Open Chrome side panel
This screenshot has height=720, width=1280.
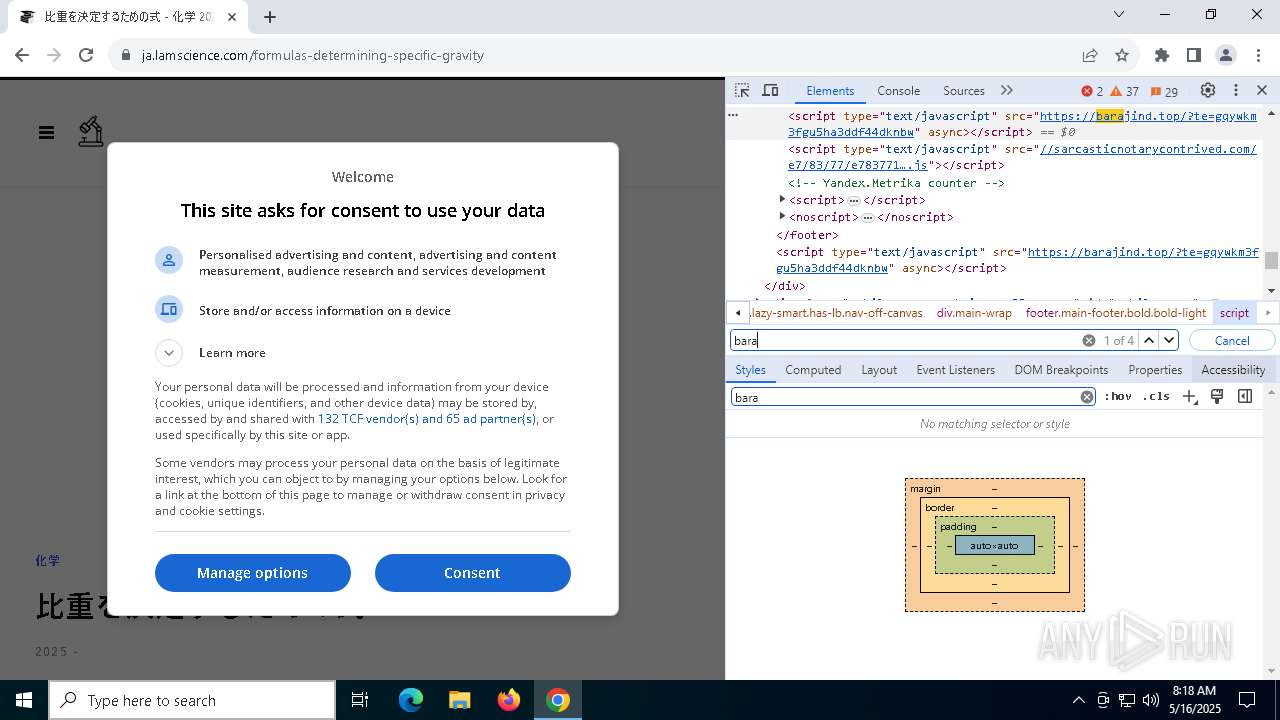1194,55
